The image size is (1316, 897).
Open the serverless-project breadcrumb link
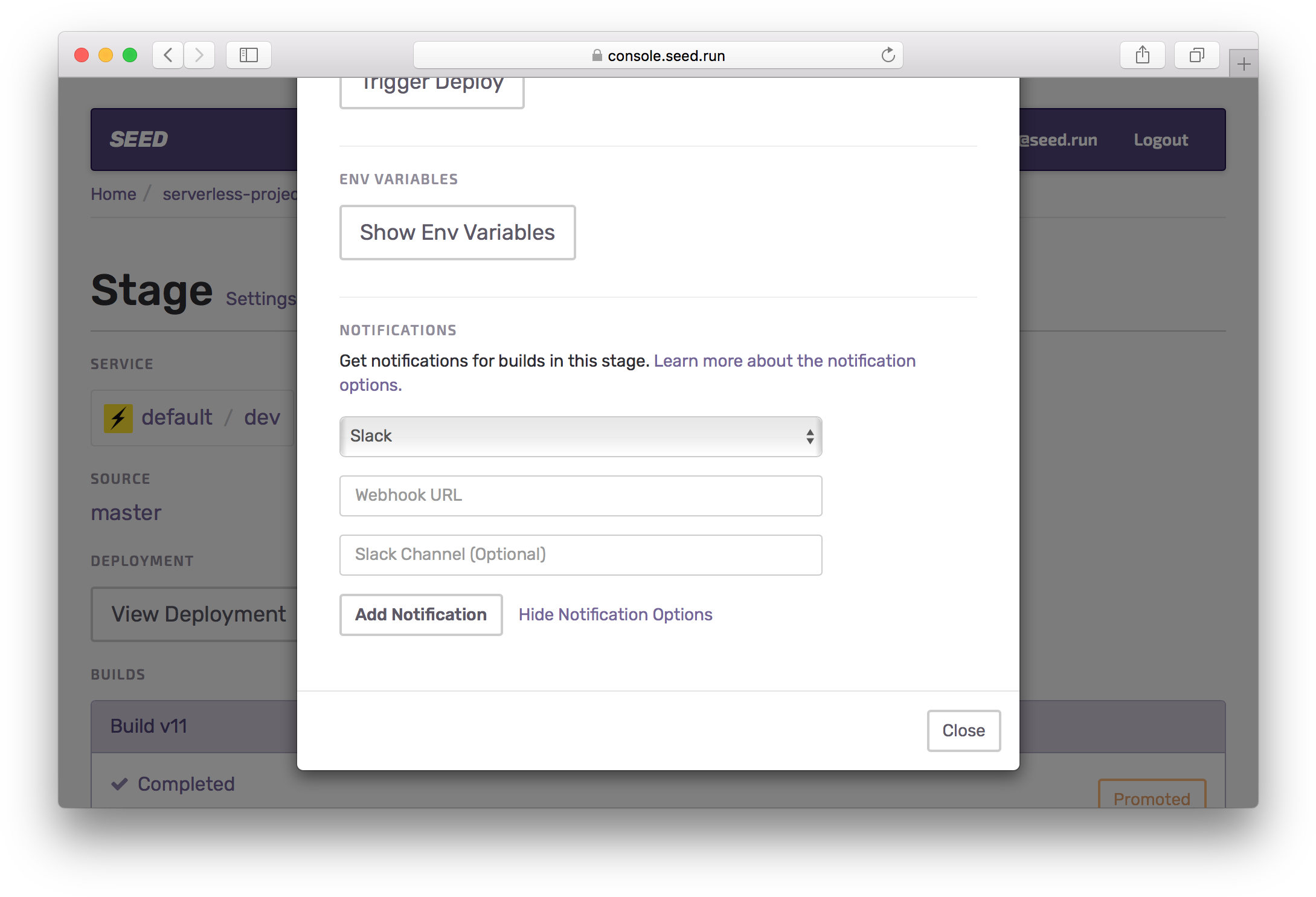tap(229, 194)
